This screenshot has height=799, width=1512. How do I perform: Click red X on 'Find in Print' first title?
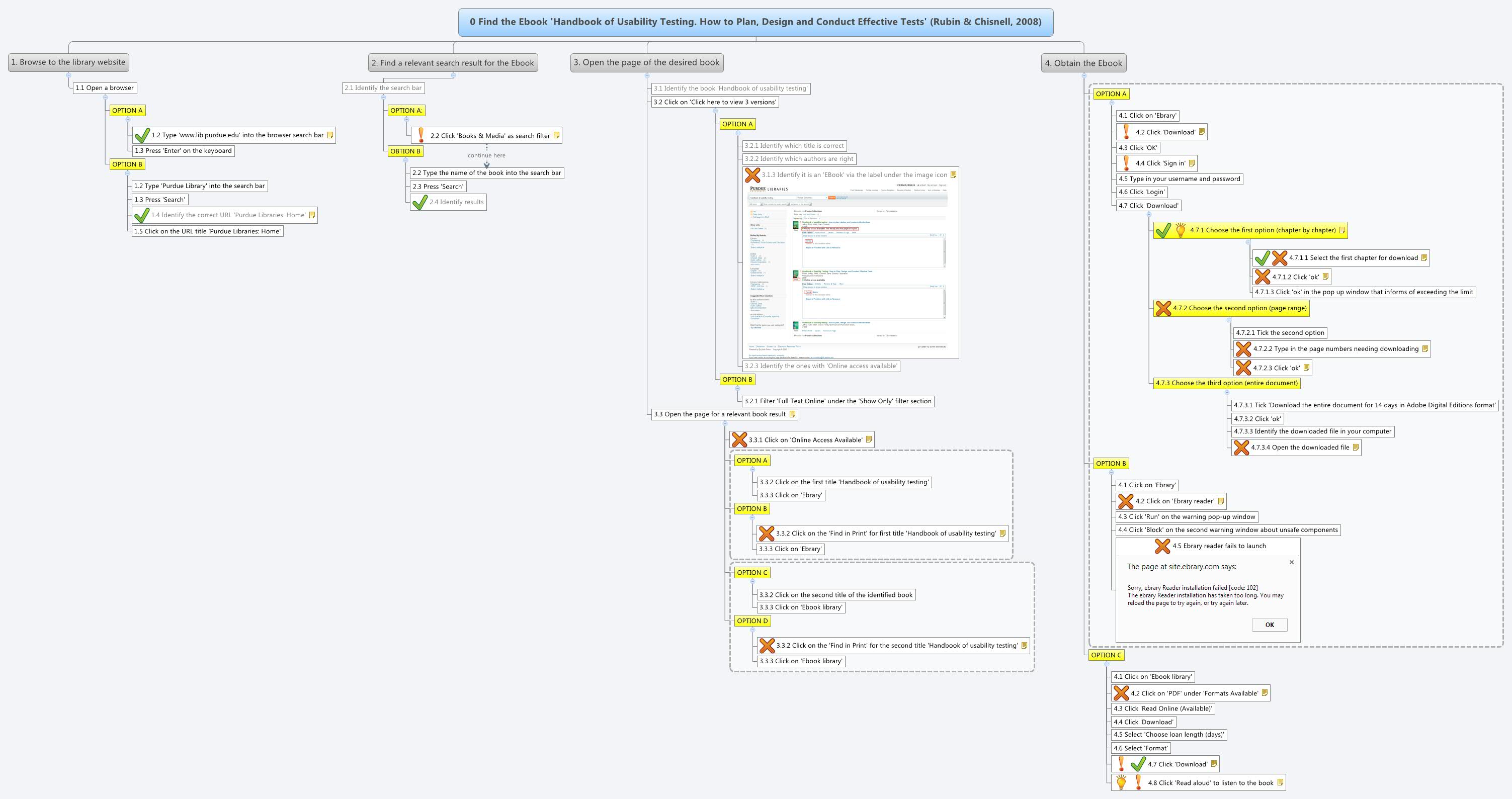click(x=767, y=533)
